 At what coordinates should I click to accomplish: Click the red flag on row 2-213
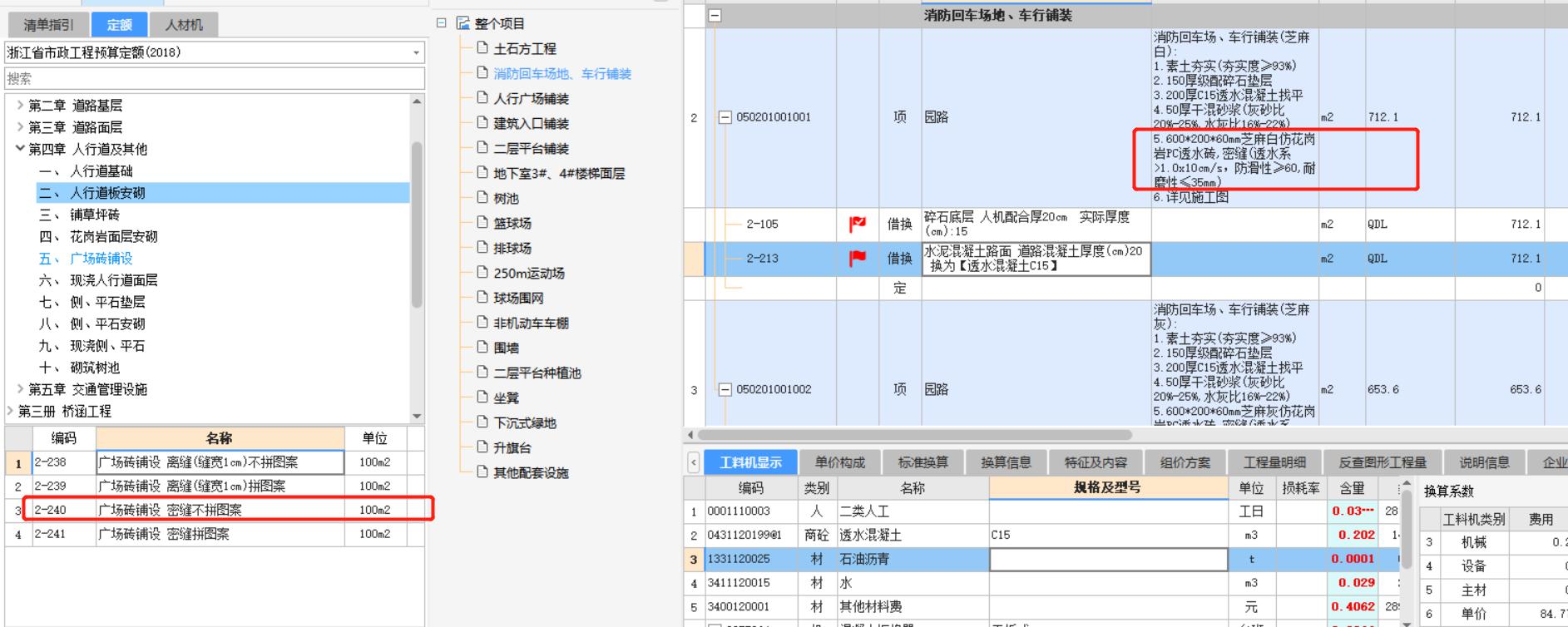(858, 259)
